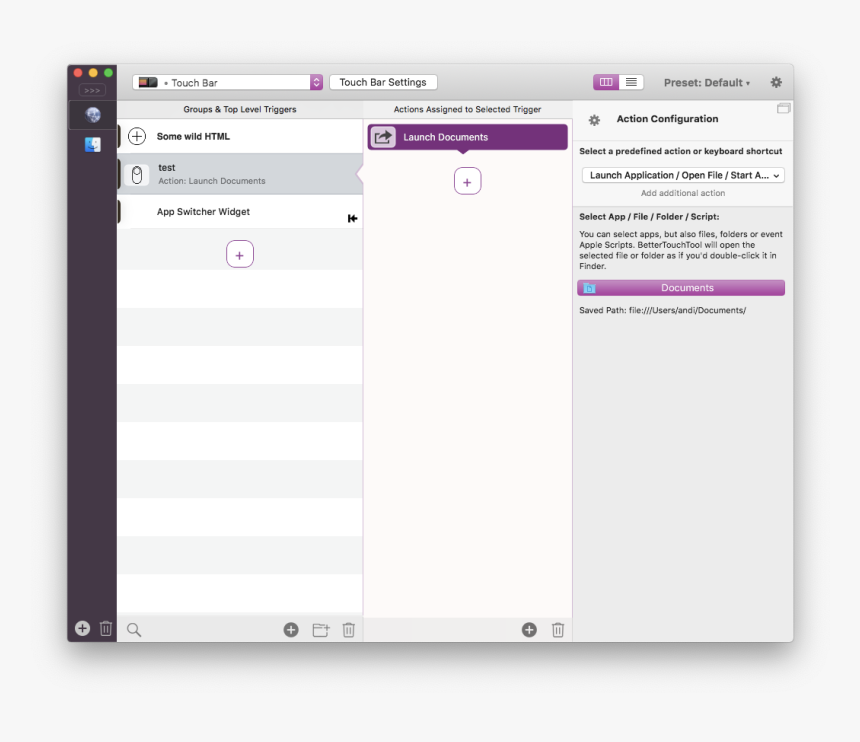The height and width of the screenshot is (742, 860).
Task: Expand the sidebar with the >>> button
Action: pyautogui.click(x=92, y=90)
